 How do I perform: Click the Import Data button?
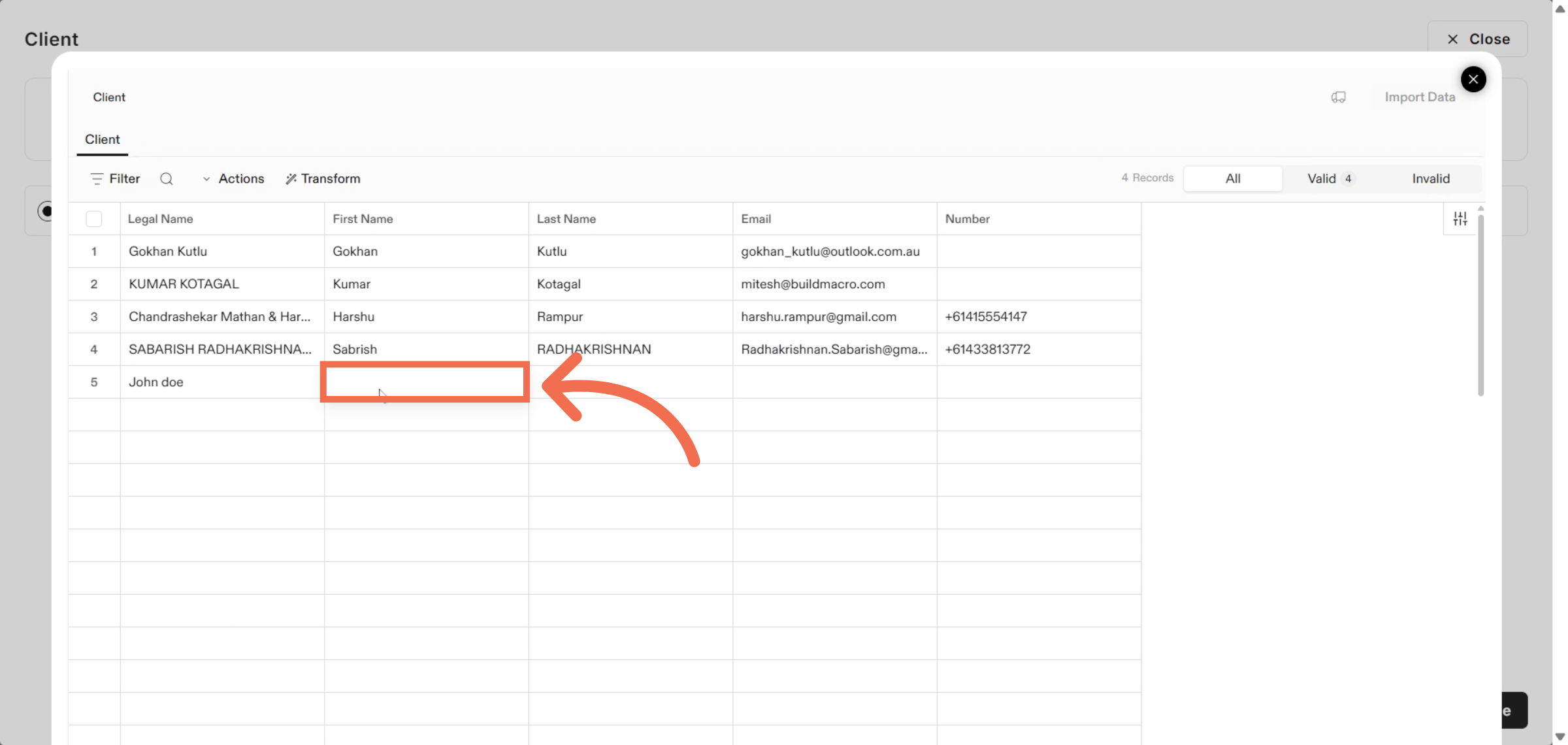pyautogui.click(x=1419, y=97)
